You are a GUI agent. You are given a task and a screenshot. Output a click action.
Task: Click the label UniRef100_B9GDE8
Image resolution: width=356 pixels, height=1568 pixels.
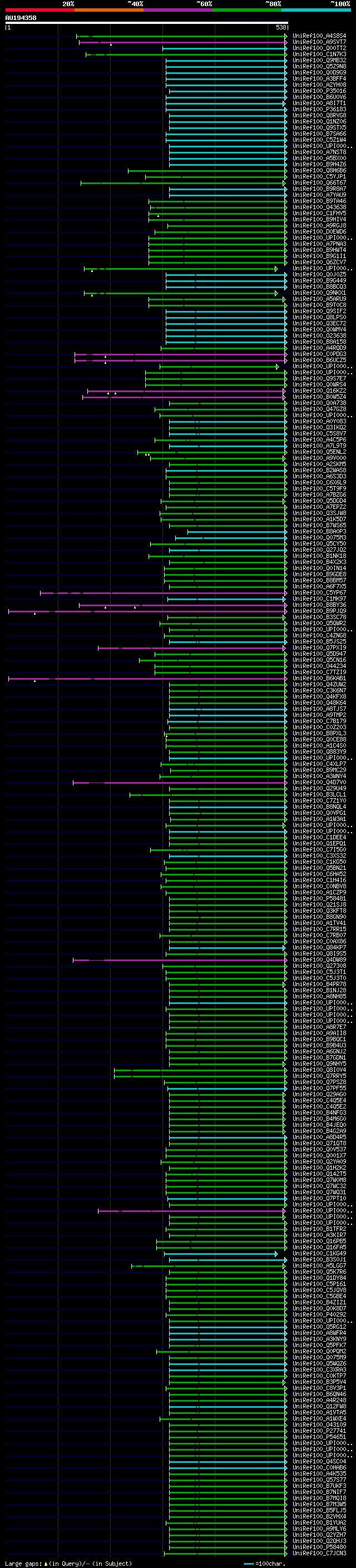tap(319, 575)
